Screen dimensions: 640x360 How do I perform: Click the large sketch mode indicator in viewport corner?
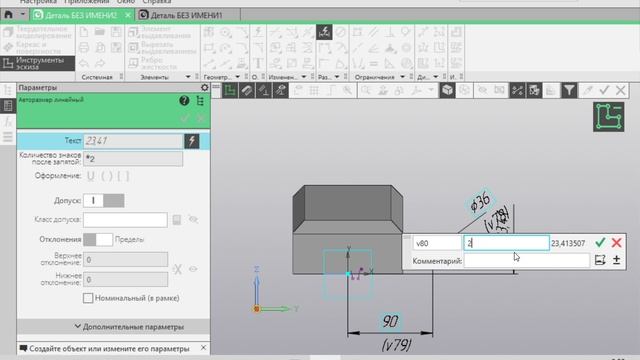click(609, 117)
